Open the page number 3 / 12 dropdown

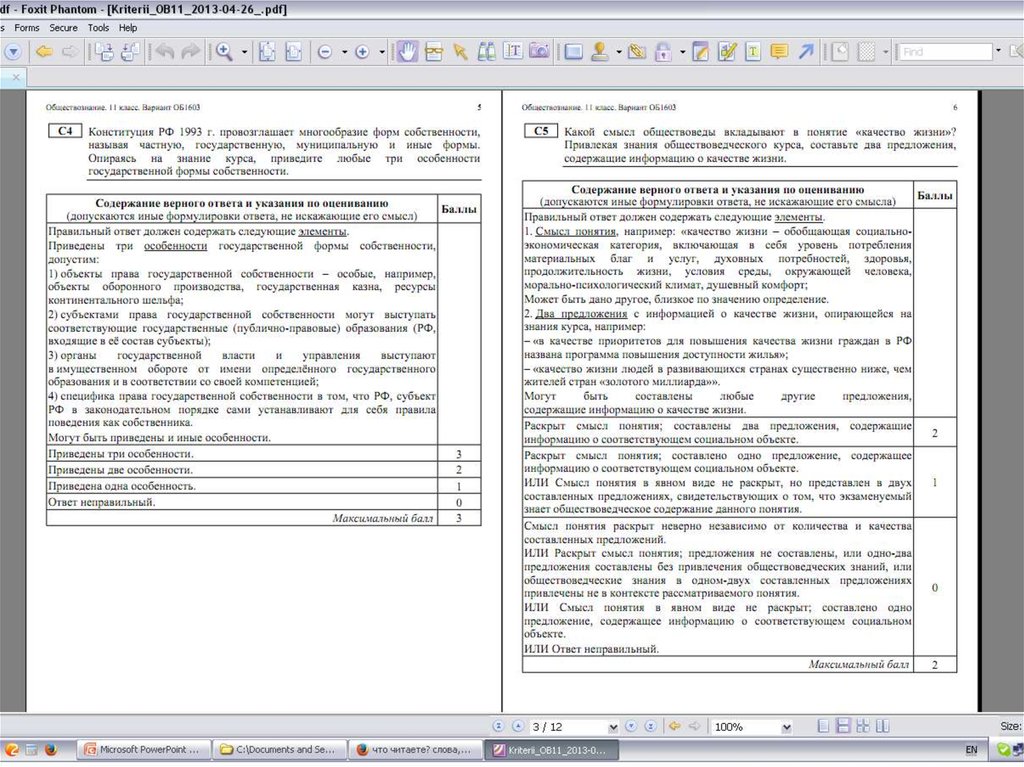[x=613, y=727]
